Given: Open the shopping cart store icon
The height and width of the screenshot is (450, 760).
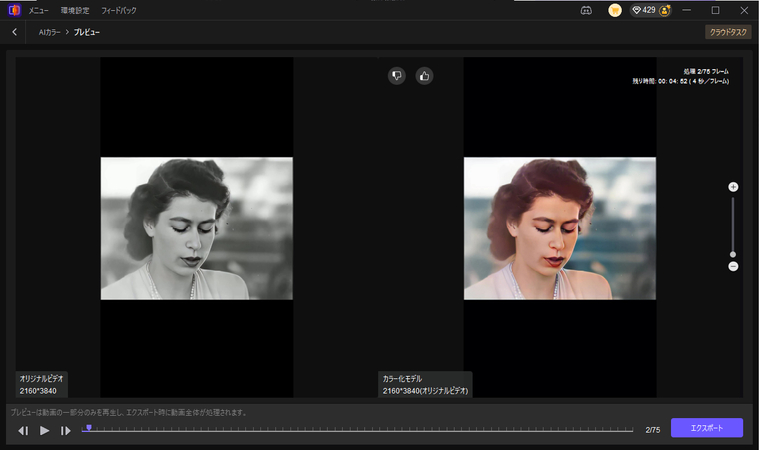Looking at the screenshot, I should (615, 10).
